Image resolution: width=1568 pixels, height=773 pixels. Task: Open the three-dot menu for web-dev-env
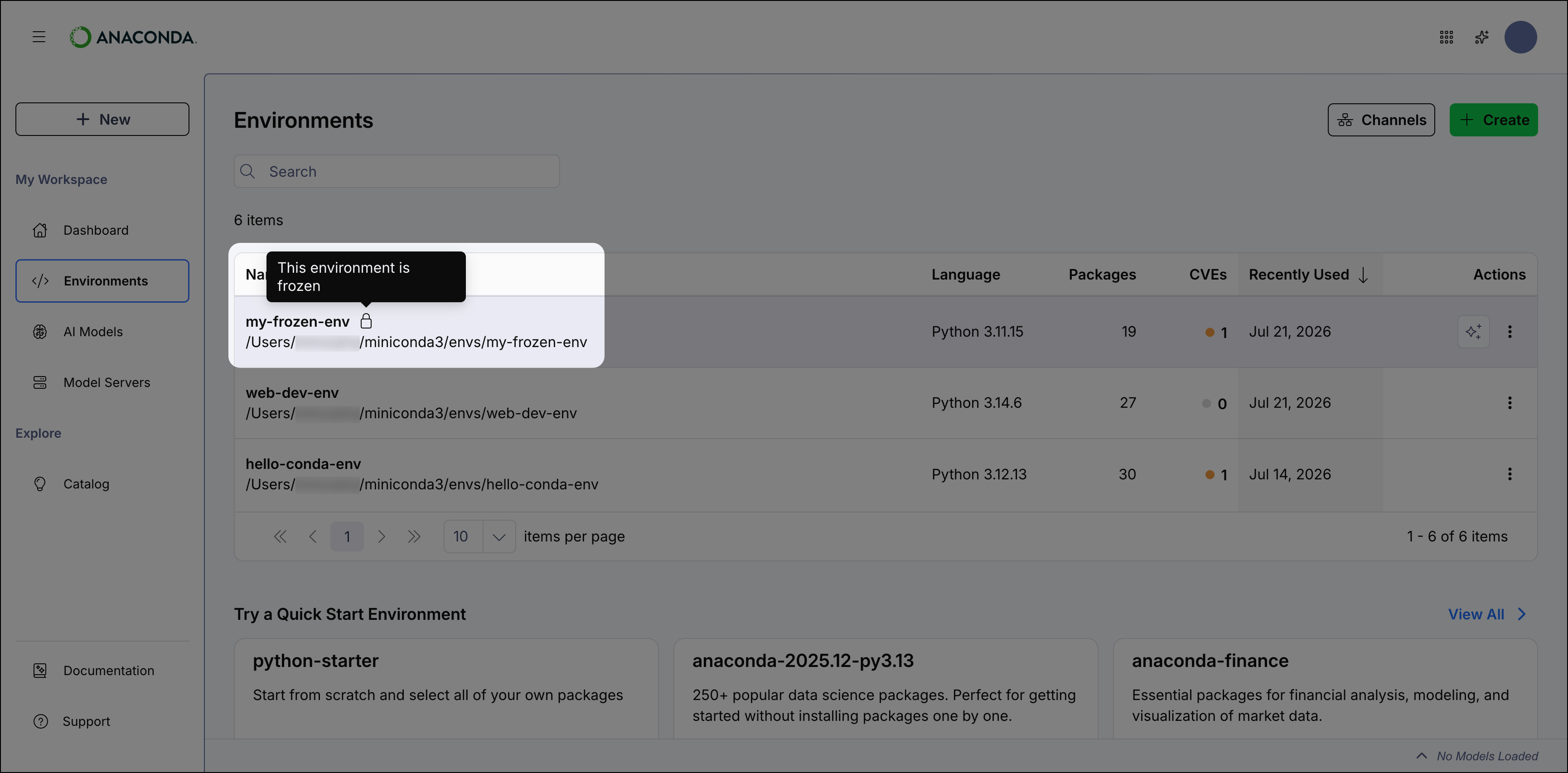[x=1510, y=403]
